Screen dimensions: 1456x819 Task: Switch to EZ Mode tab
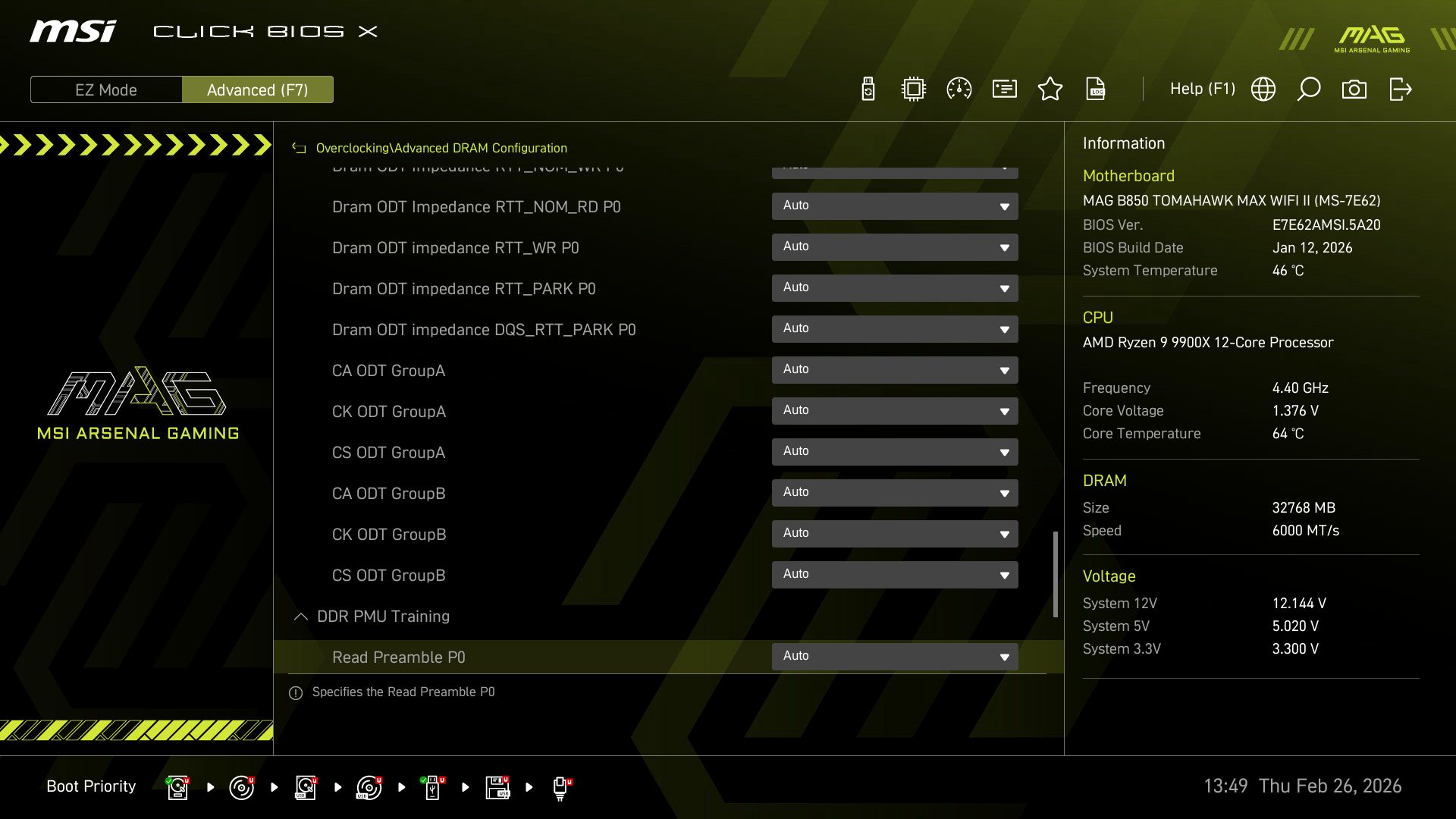pos(106,89)
